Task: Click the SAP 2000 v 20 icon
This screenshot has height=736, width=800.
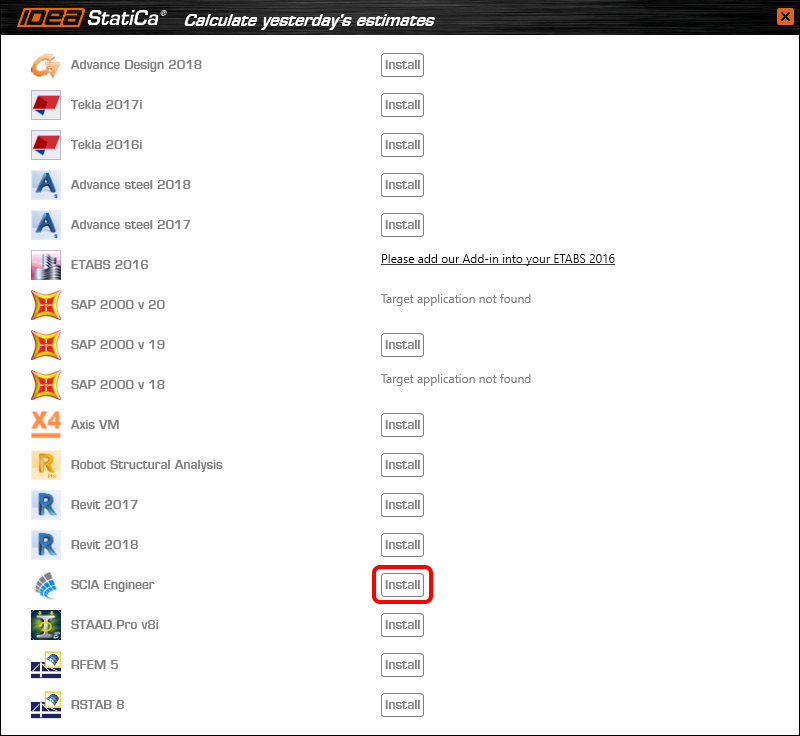Action: click(x=45, y=305)
